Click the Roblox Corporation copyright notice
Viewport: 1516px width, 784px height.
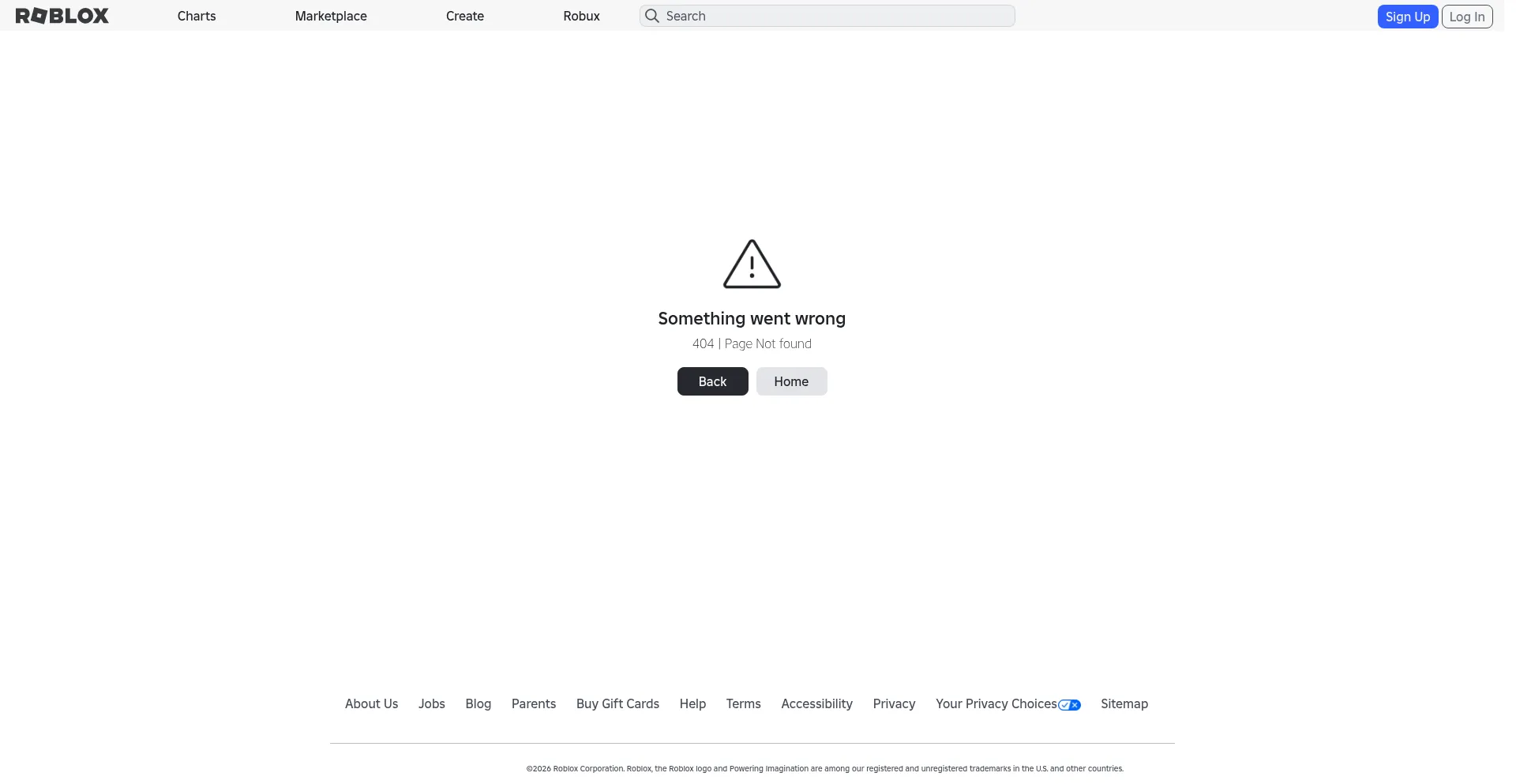pyautogui.click(x=825, y=768)
